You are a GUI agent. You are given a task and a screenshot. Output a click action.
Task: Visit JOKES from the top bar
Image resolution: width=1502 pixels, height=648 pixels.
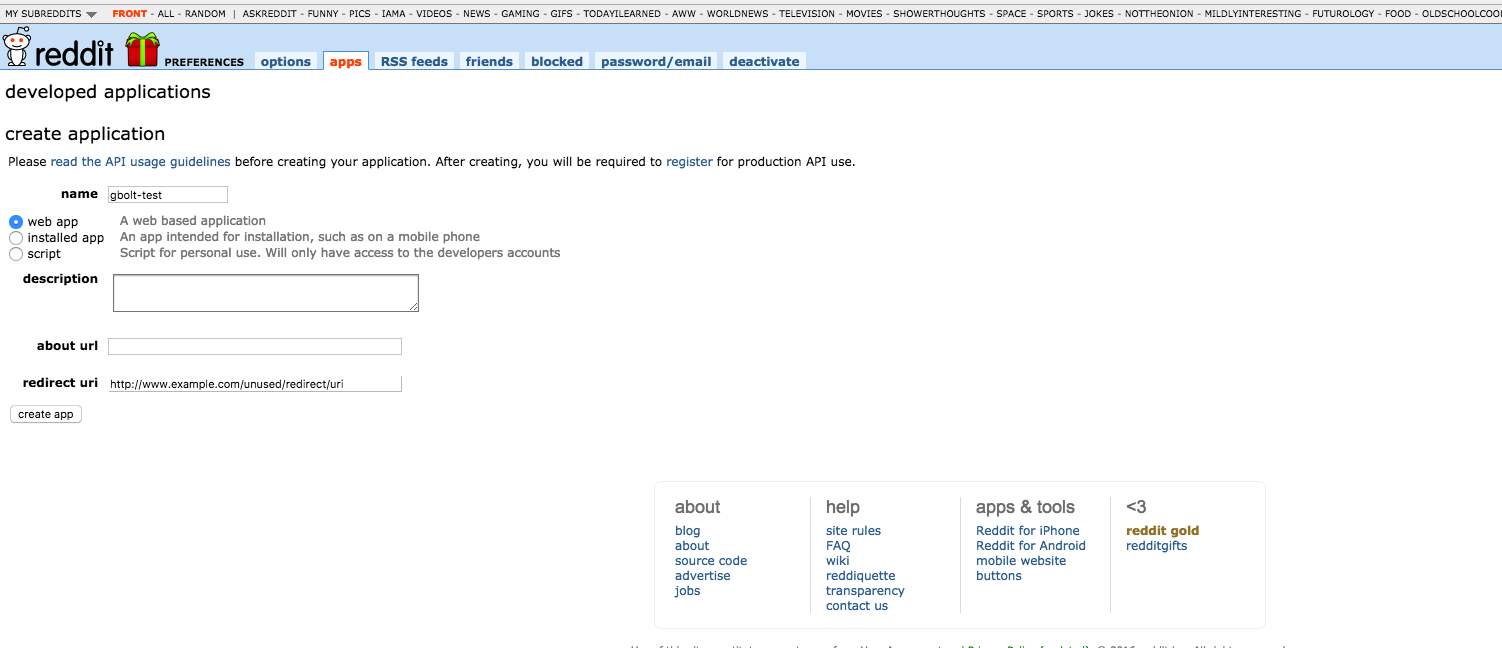(x=1099, y=14)
